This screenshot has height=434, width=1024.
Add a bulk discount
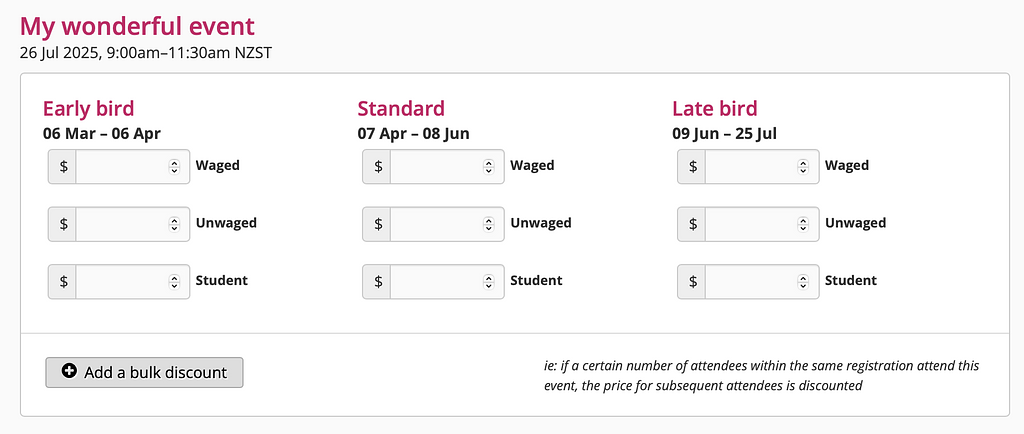click(x=144, y=372)
